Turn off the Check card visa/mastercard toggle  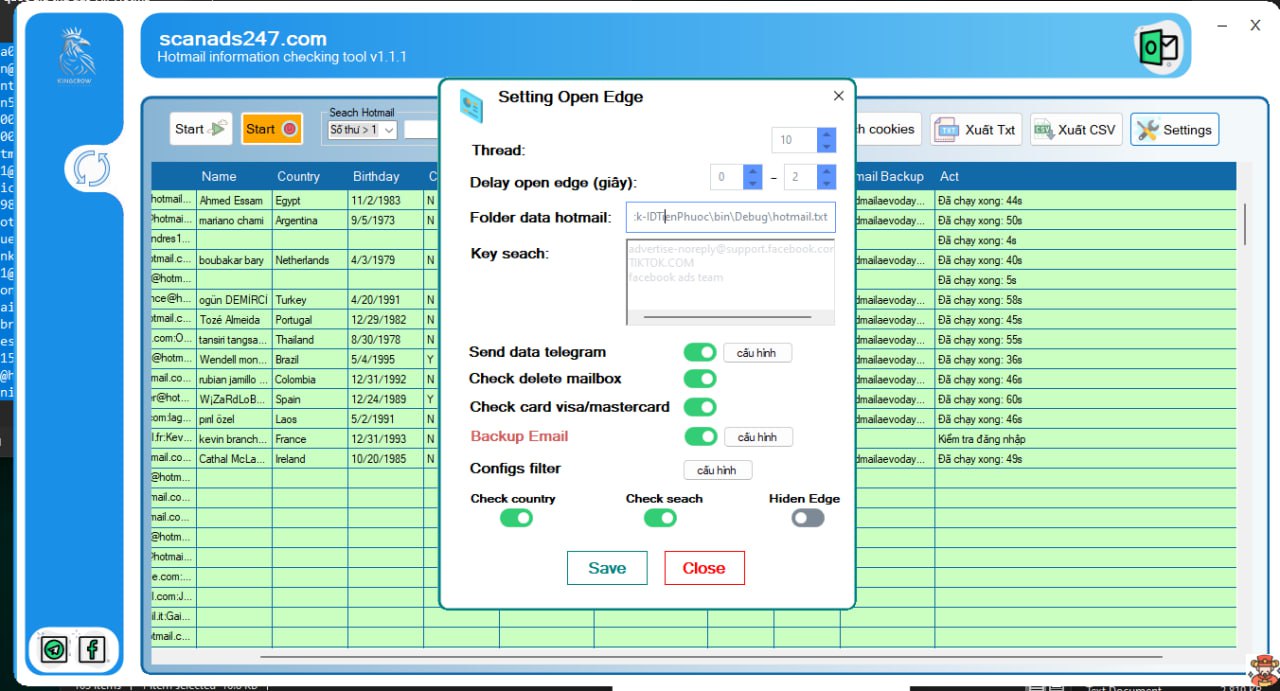point(700,407)
